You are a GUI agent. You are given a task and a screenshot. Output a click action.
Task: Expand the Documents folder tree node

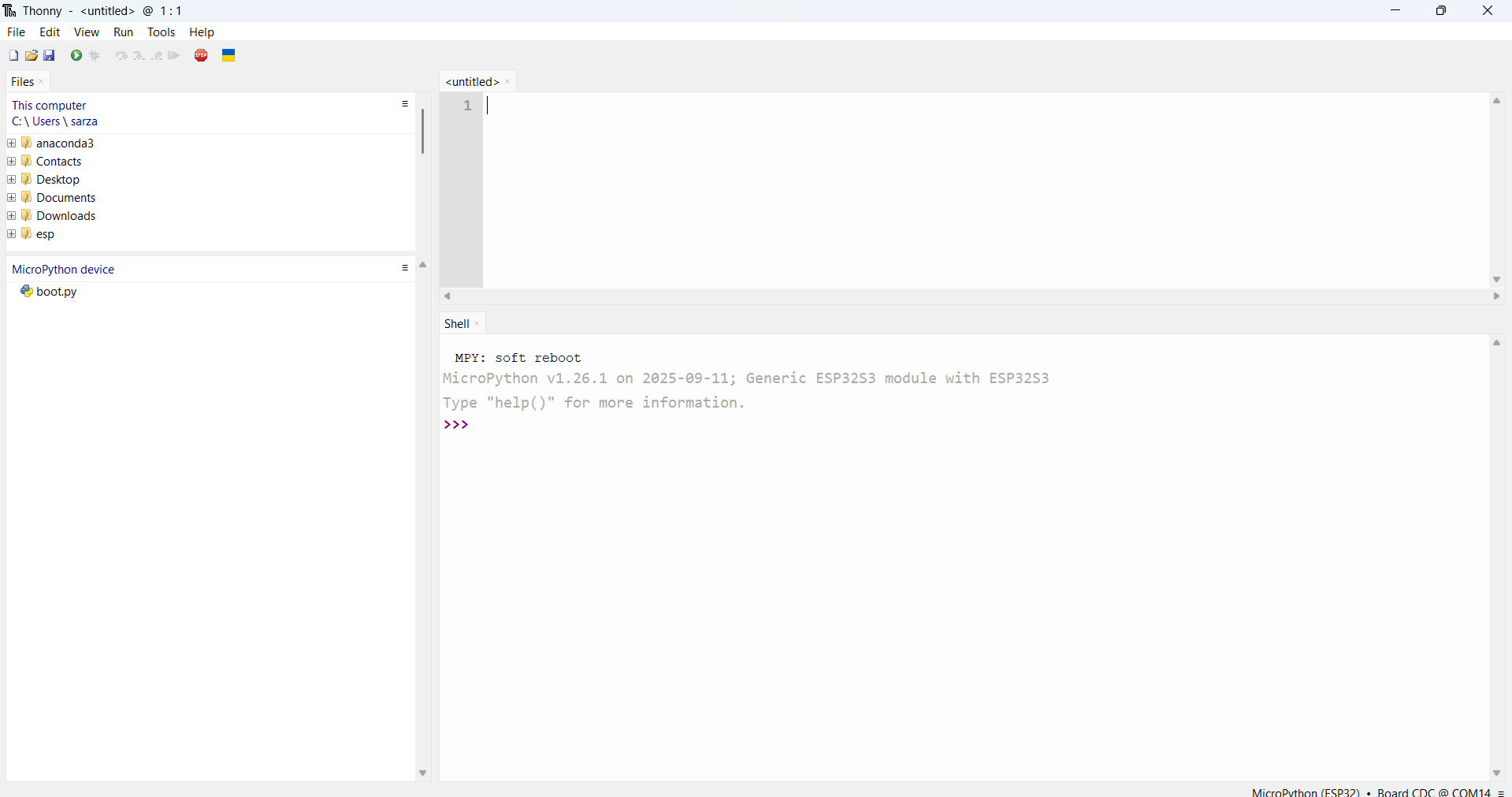click(x=12, y=198)
